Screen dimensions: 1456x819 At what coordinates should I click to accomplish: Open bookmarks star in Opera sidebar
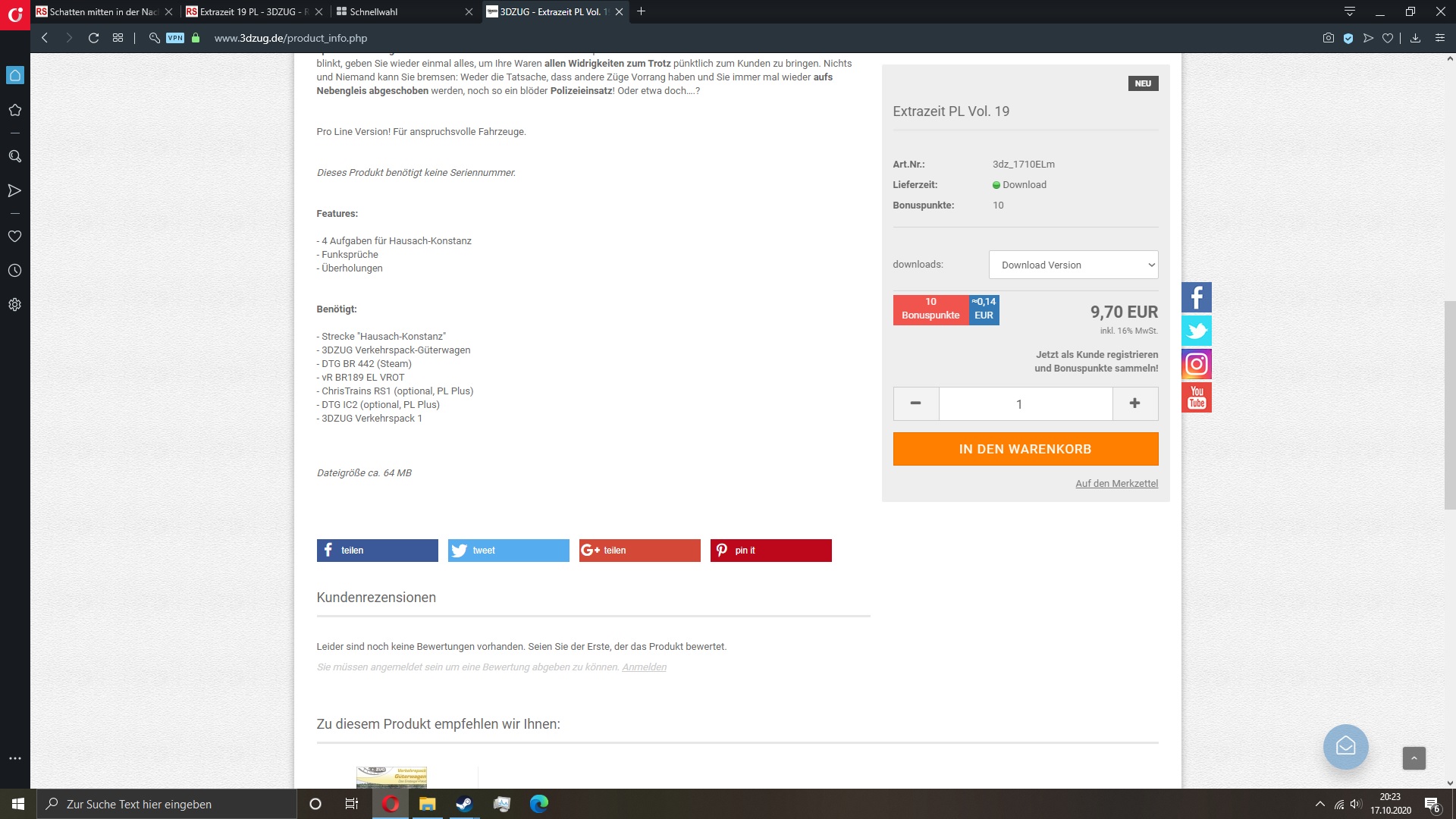coord(15,110)
